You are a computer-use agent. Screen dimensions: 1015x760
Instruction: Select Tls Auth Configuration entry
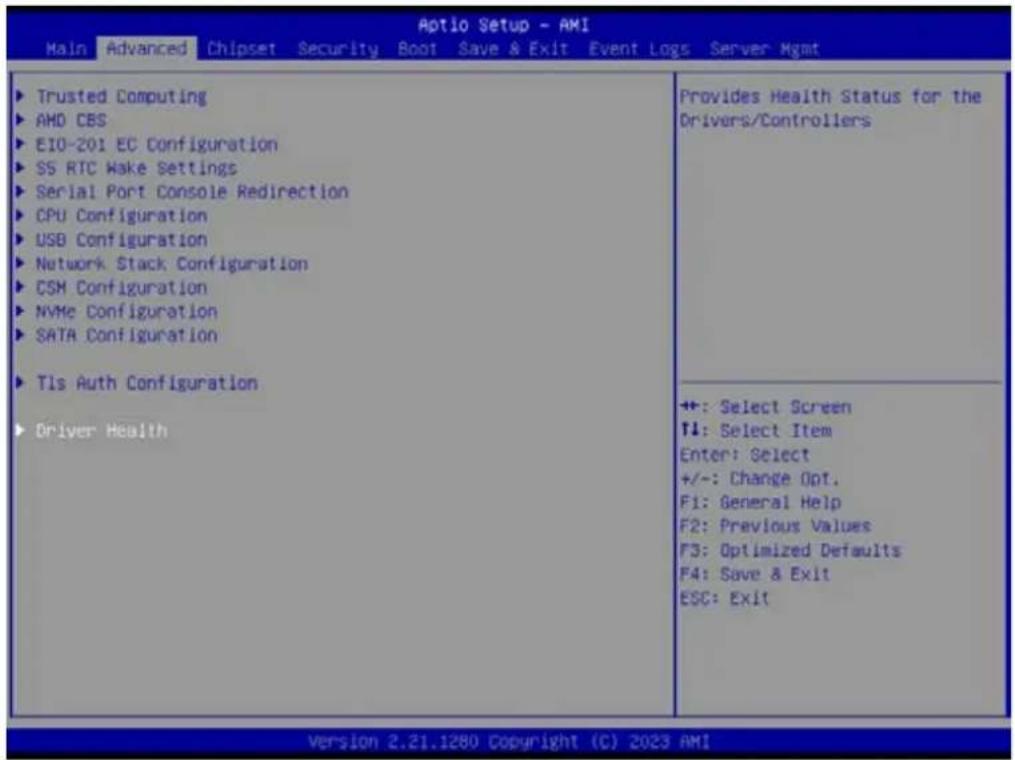pyautogui.click(x=147, y=383)
